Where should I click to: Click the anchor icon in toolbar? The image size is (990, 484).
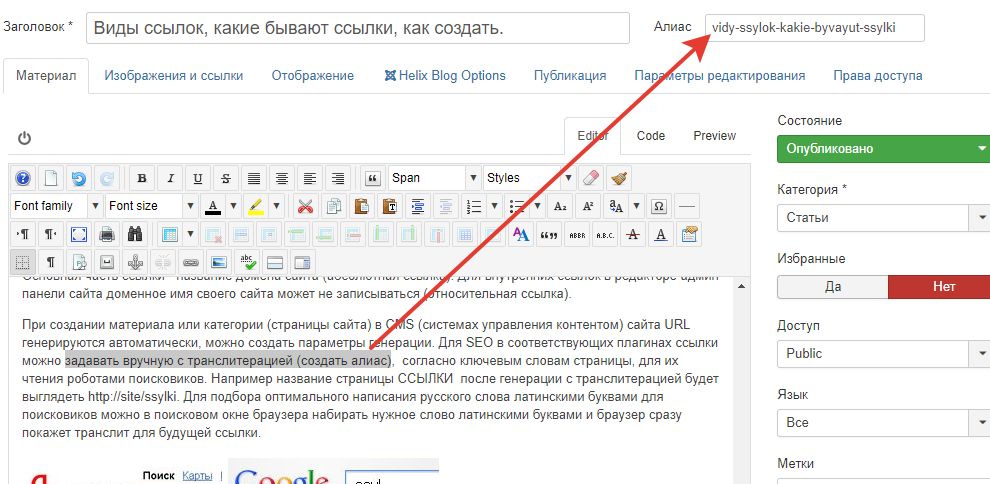134,262
